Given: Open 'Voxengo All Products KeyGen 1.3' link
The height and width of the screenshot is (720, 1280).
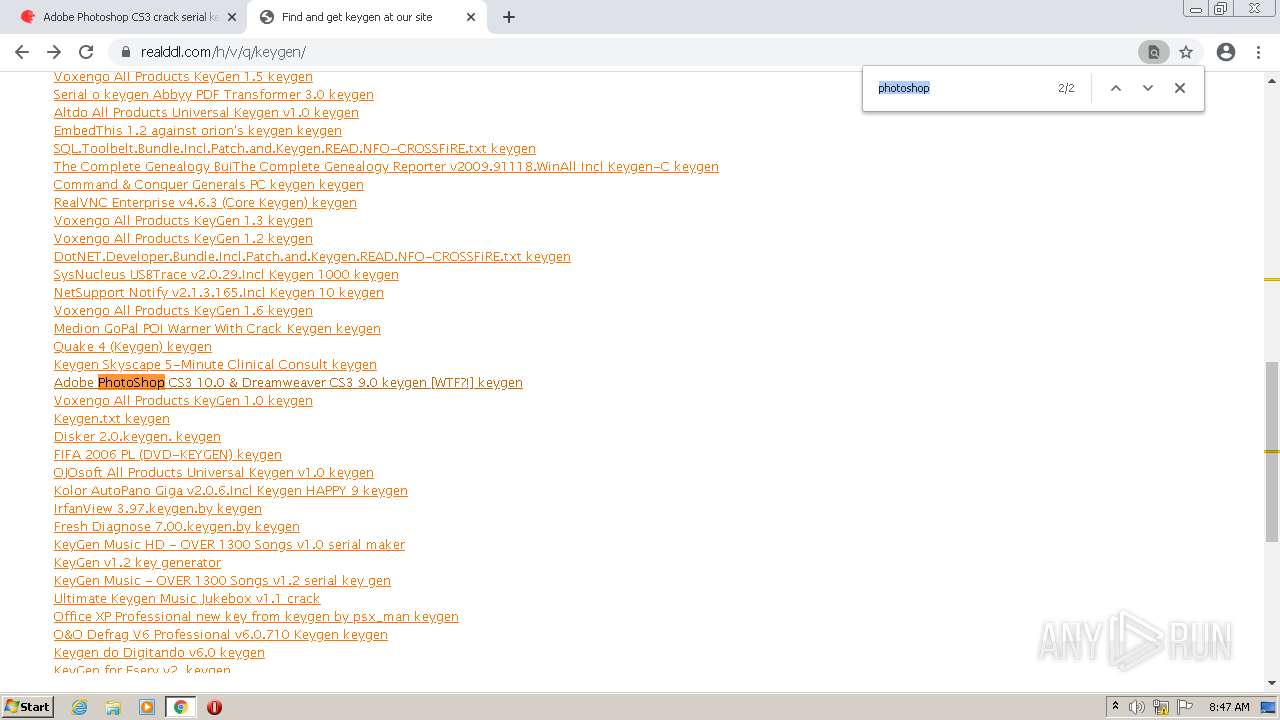Looking at the screenshot, I should [x=183, y=221].
